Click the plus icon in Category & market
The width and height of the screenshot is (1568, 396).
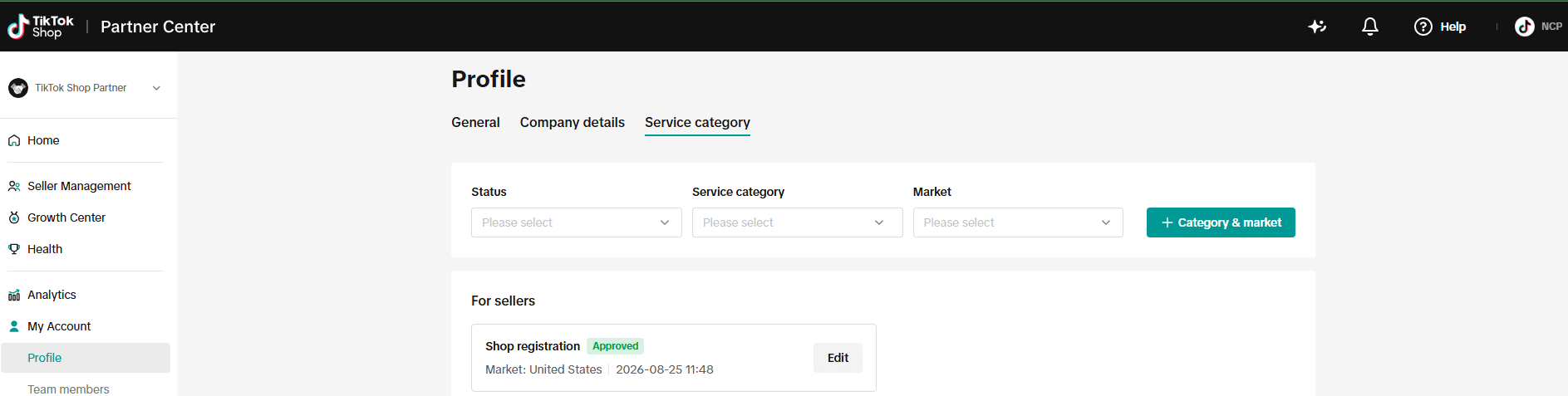coord(1167,222)
